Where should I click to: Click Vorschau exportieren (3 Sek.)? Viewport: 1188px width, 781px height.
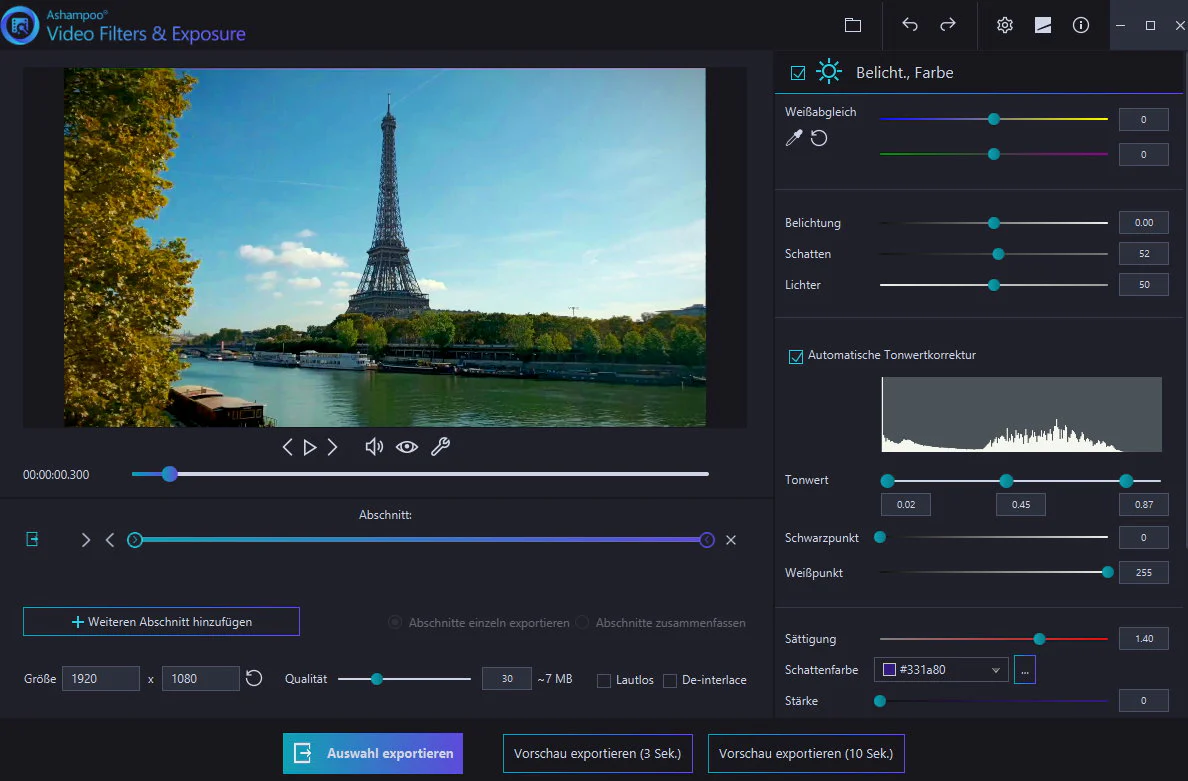click(598, 754)
